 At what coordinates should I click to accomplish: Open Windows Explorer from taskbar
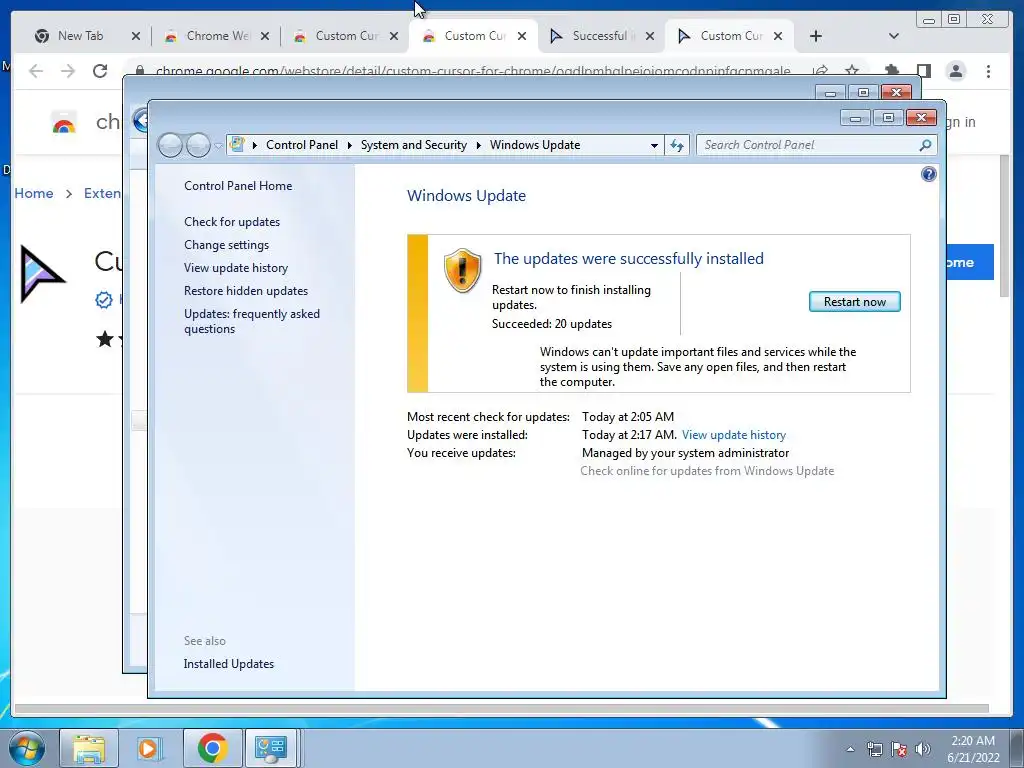click(89, 748)
